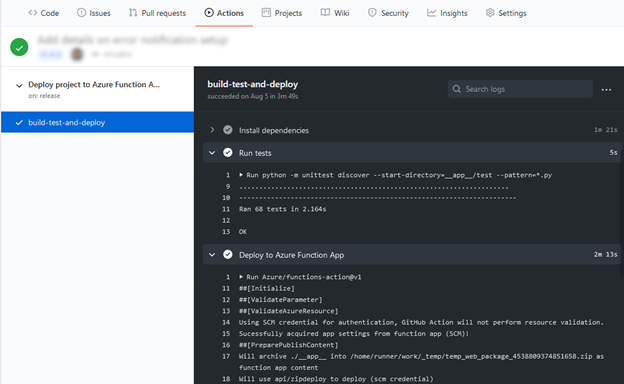Click log line number 17 in deploy step

point(226,356)
